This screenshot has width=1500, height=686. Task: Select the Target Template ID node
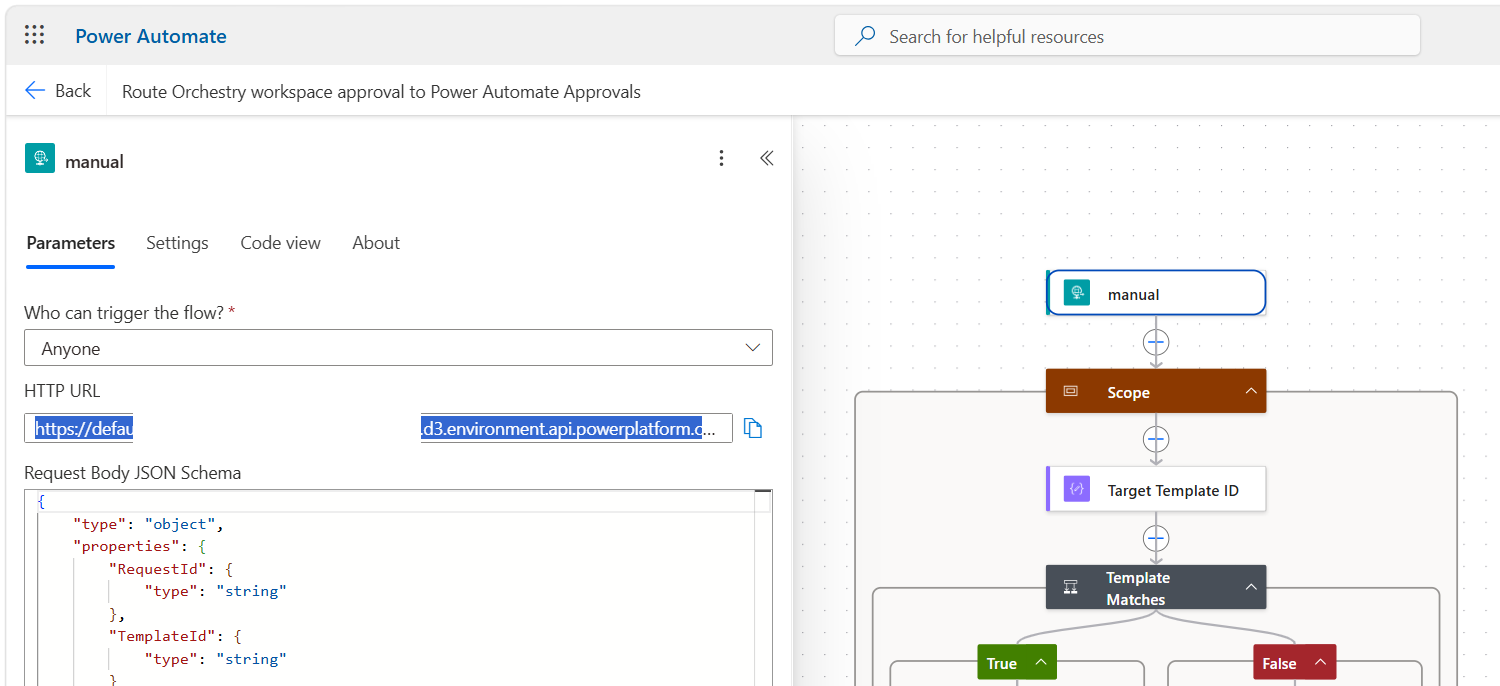click(1156, 489)
